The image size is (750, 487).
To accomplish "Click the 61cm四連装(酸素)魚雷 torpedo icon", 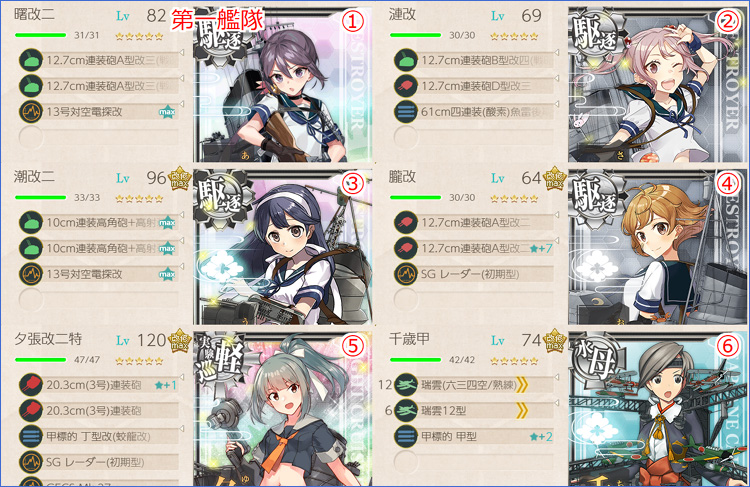I will 406,112.
